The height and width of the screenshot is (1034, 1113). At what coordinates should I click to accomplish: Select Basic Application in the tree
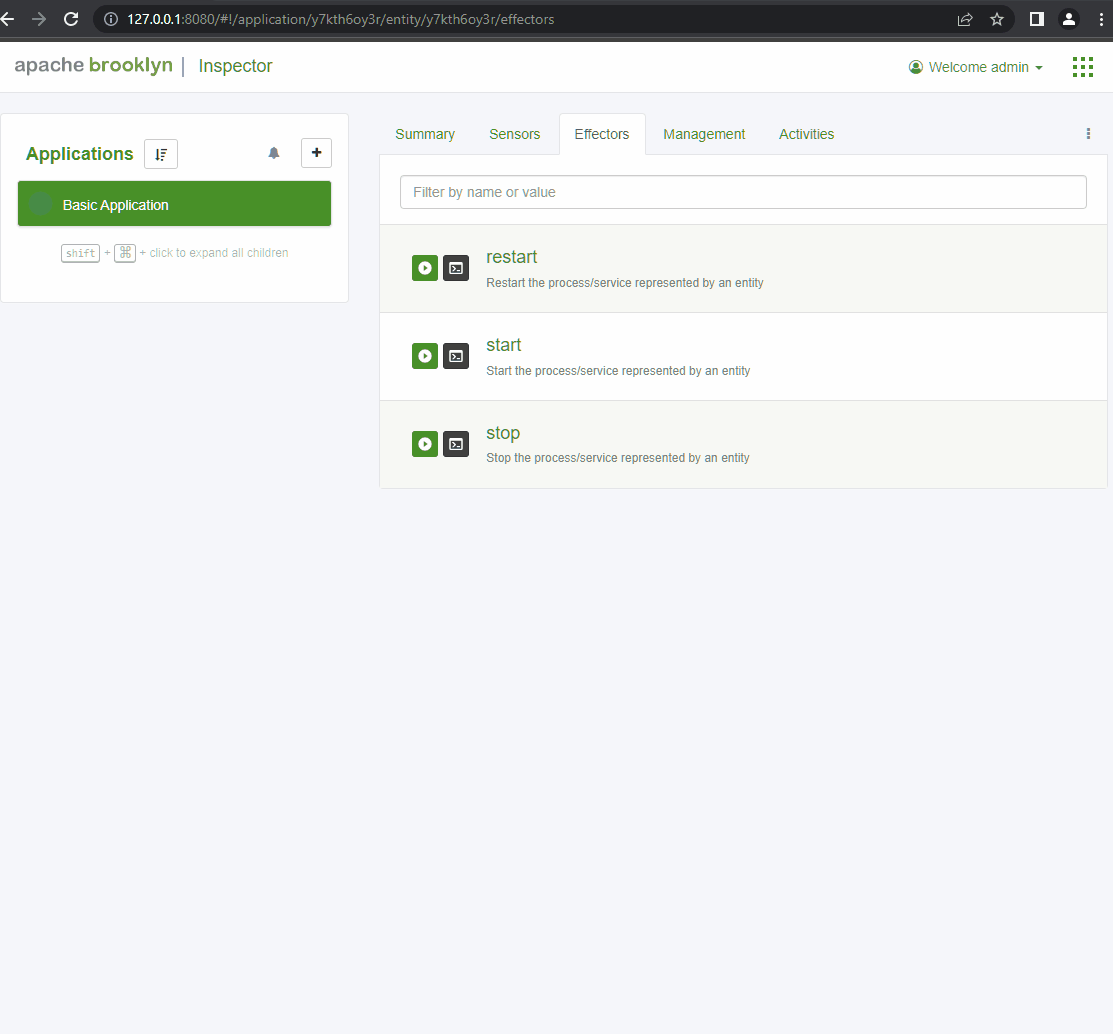pyautogui.click(x=175, y=204)
